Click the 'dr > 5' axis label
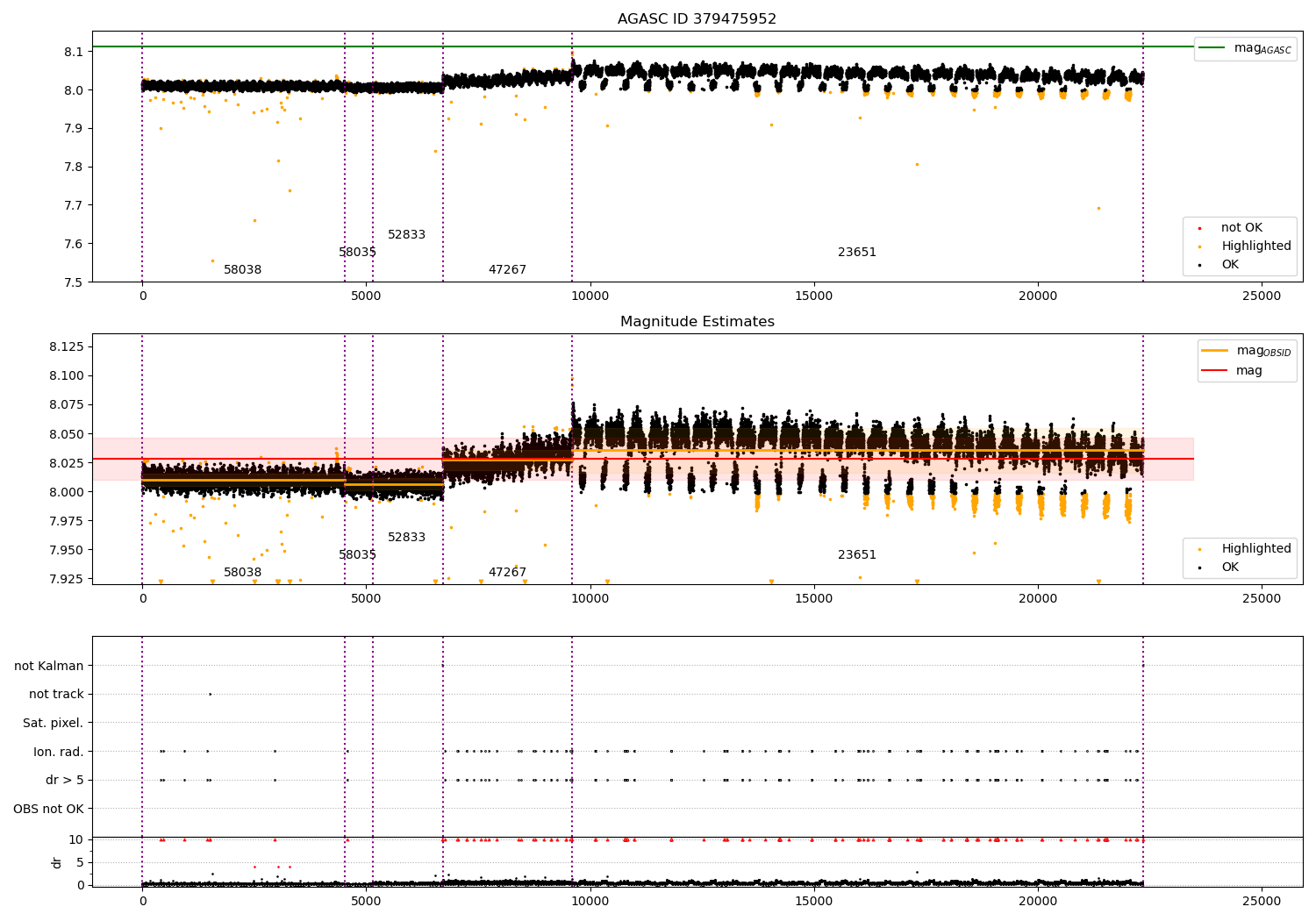Viewport: 1316px width, 921px height. pos(65,781)
